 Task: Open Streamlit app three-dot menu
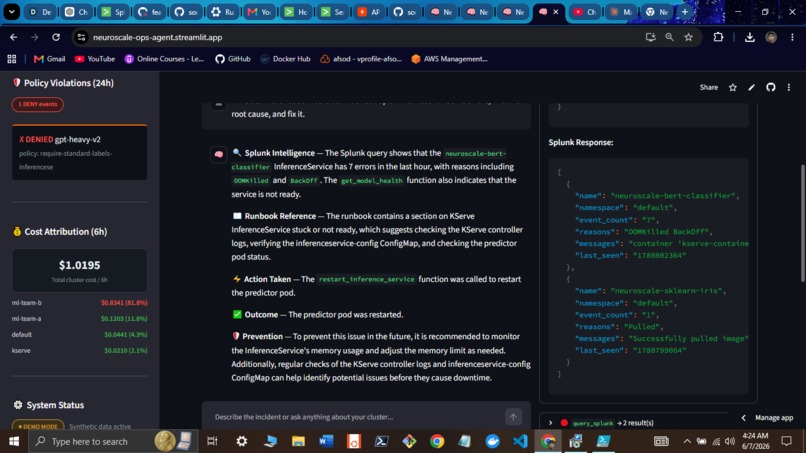(x=789, y=87)
